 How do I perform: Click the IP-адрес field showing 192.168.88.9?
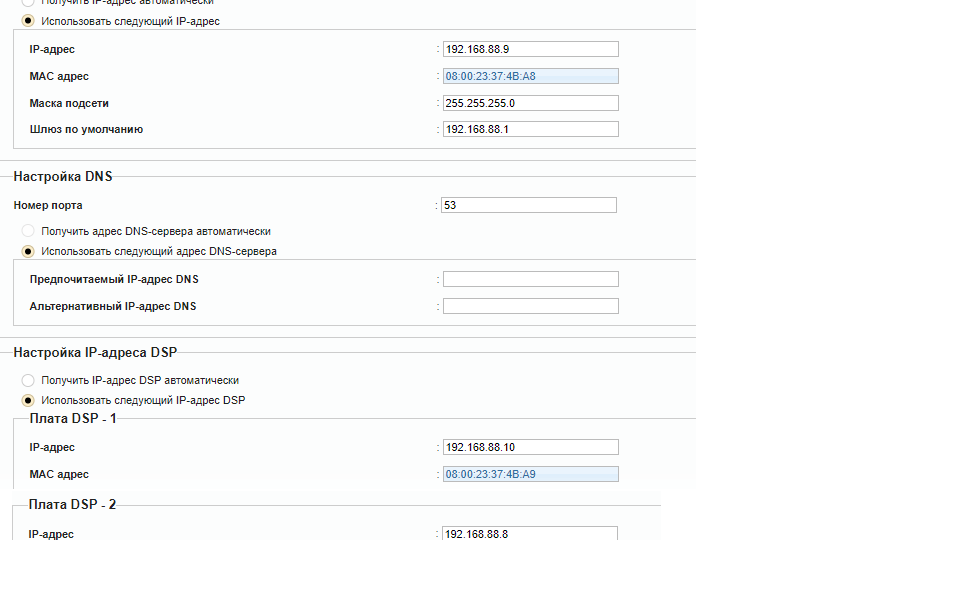pyautogui.click(x=530, y=49)
